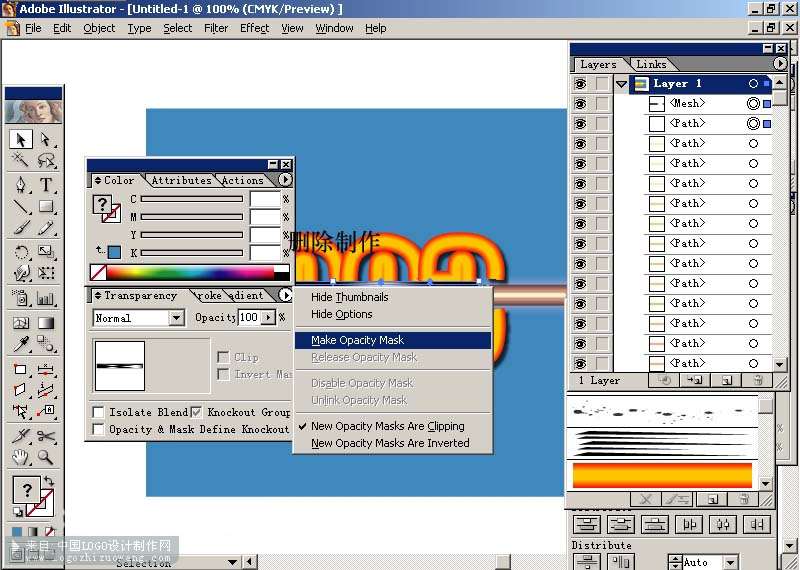Select the Blend tool

click(x=46, y=344)
